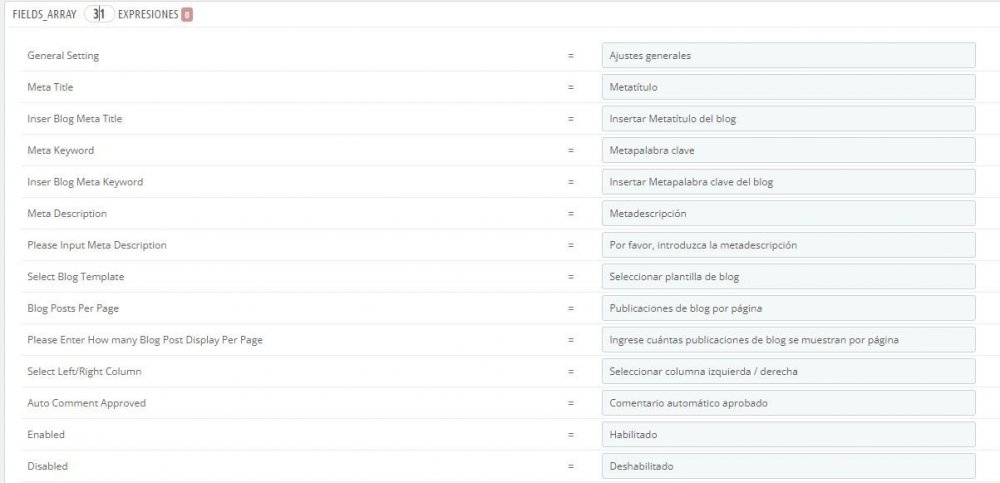Click the 'Metapalabra clave' input box
This screenshot has height=483, width=1000.
click(x=788, y=150)
